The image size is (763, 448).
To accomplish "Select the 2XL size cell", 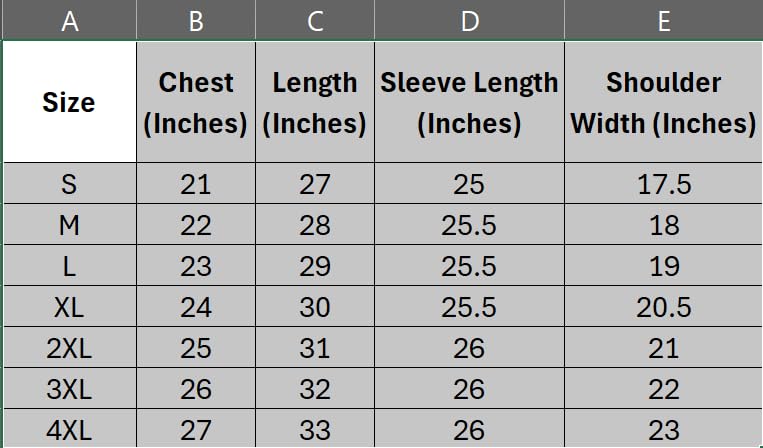I will point(69,348).
